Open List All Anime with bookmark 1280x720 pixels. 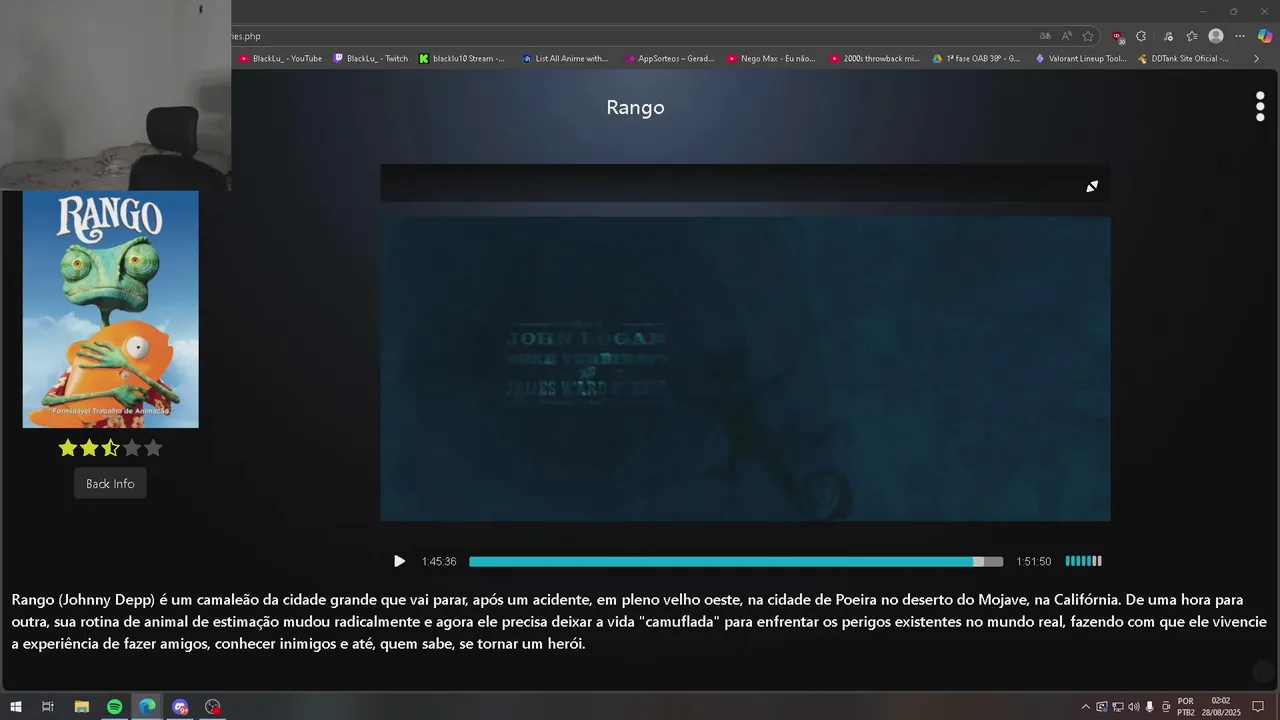click(565, 59)
